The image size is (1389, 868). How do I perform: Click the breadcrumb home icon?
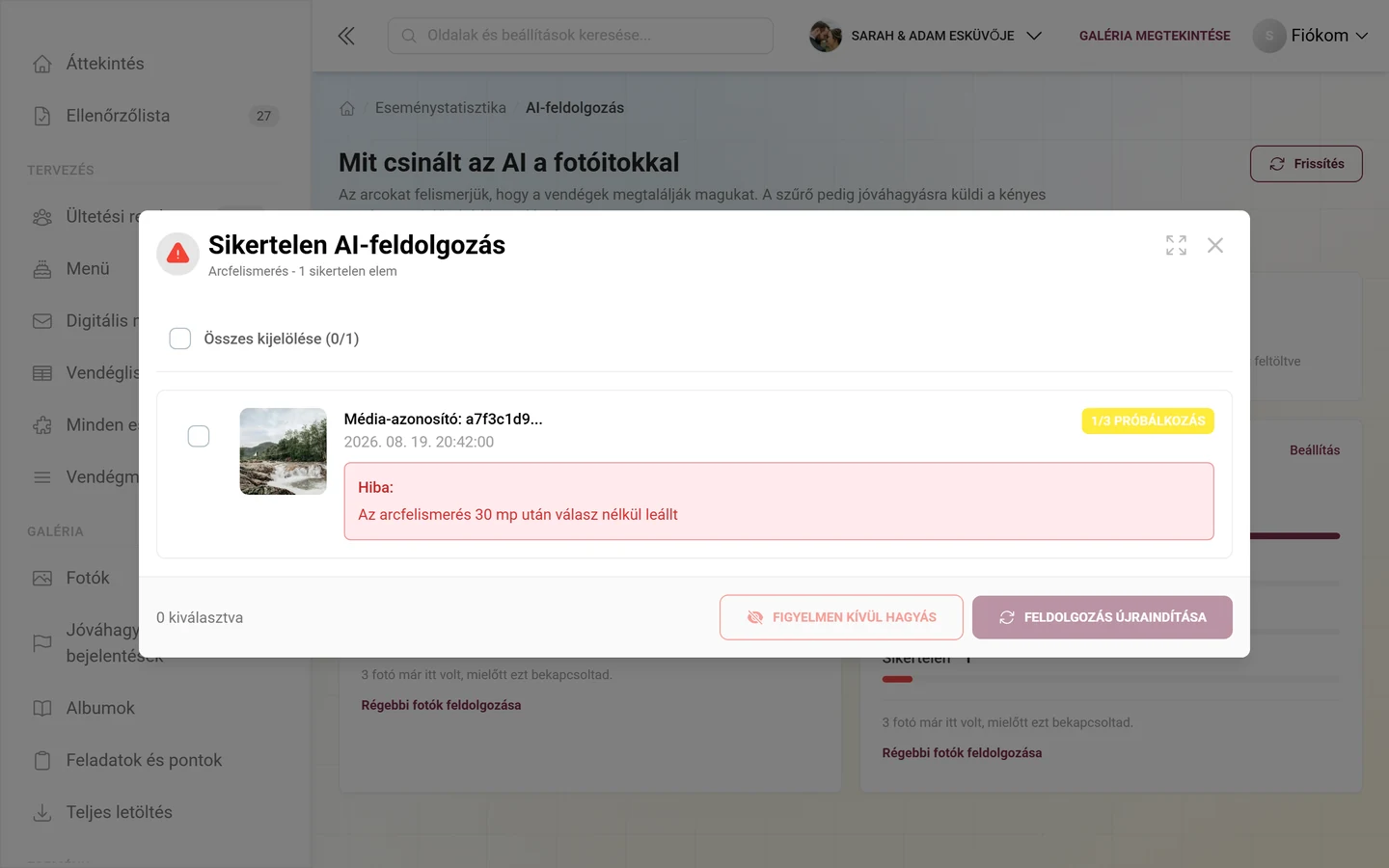[347, 108]
